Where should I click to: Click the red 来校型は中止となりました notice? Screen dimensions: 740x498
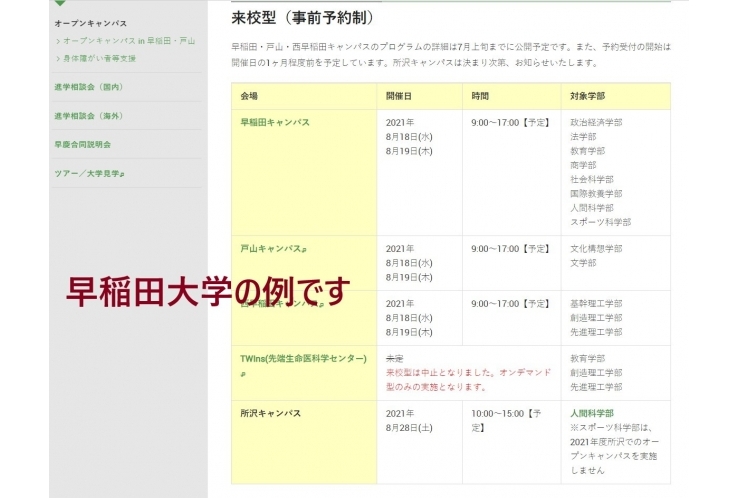(x=468, y=380)
